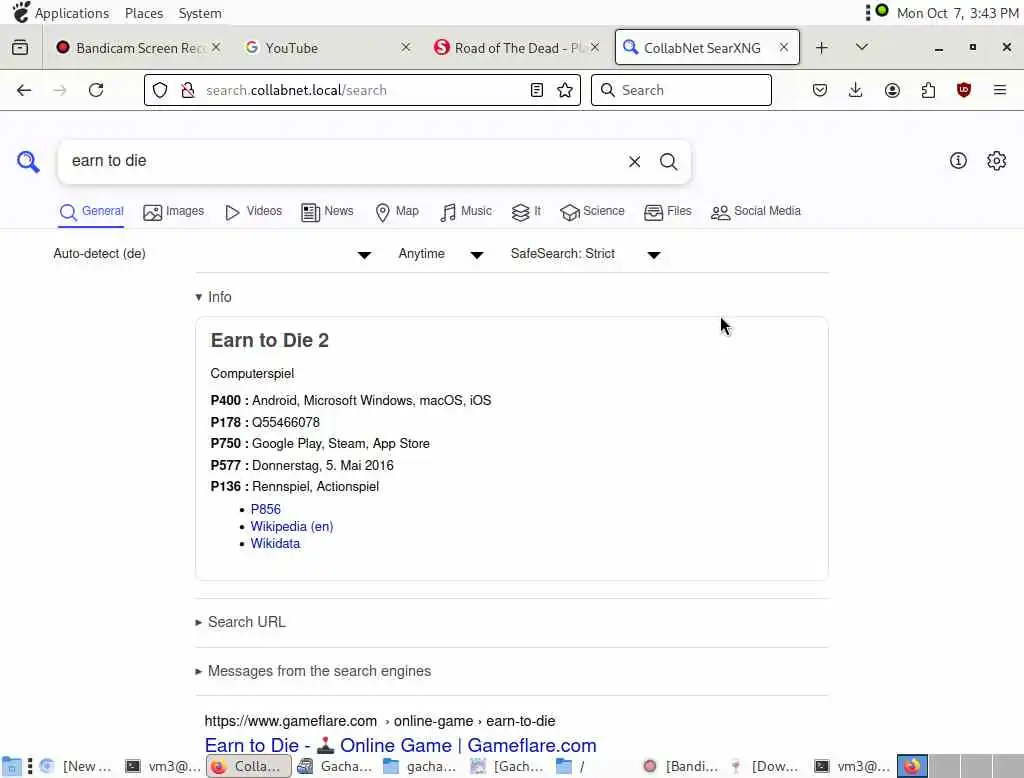The image size is (1024, 778).
Task: Open the Wikipedia (en) link
Action: click(x=291, y=526)
